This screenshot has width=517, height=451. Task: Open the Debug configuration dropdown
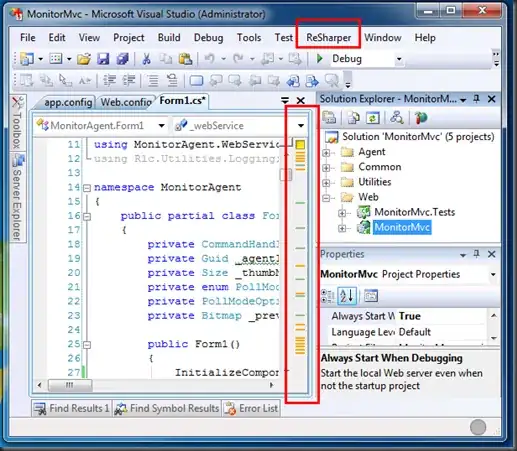click(x=399, y=59)
